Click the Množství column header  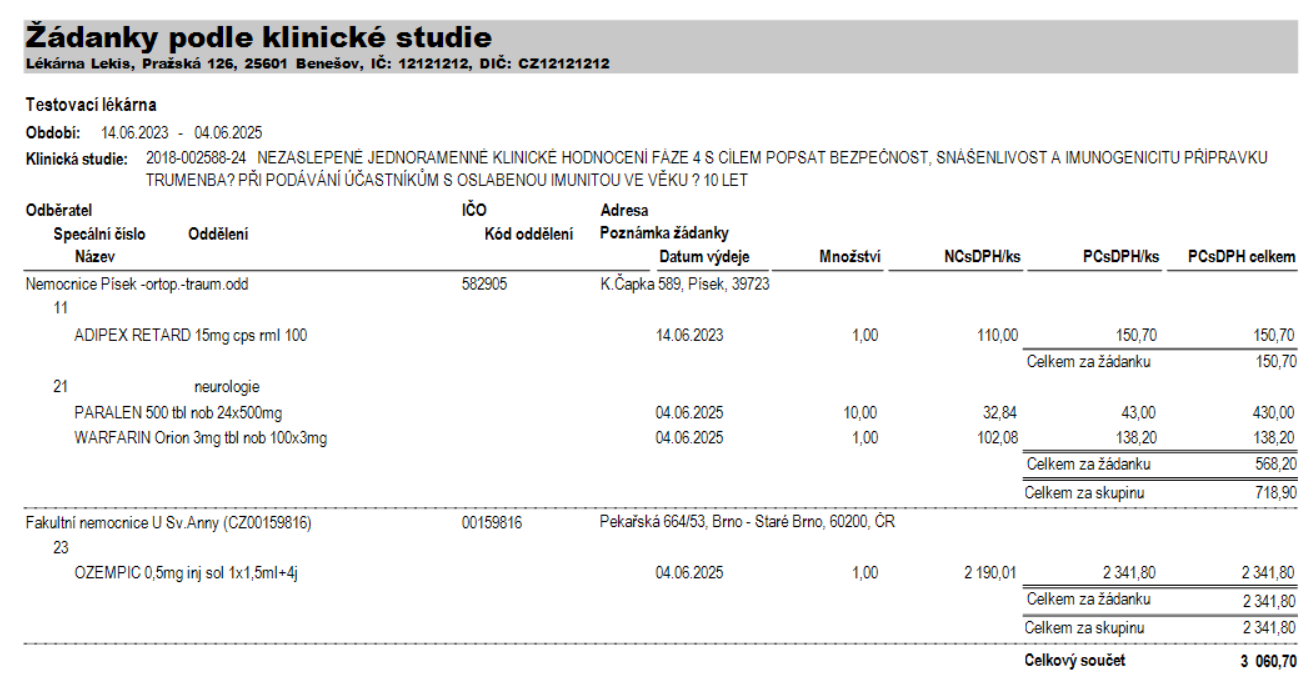pos(848,257)
